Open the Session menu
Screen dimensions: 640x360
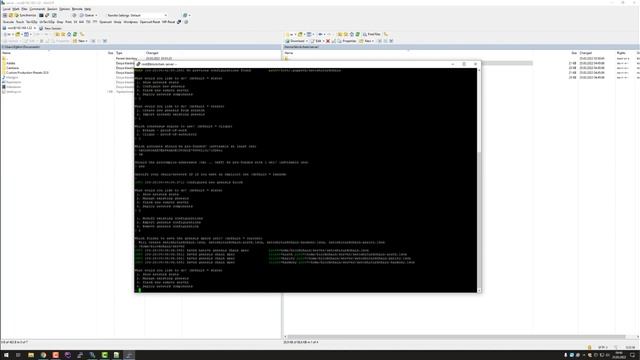pos(52,9)
